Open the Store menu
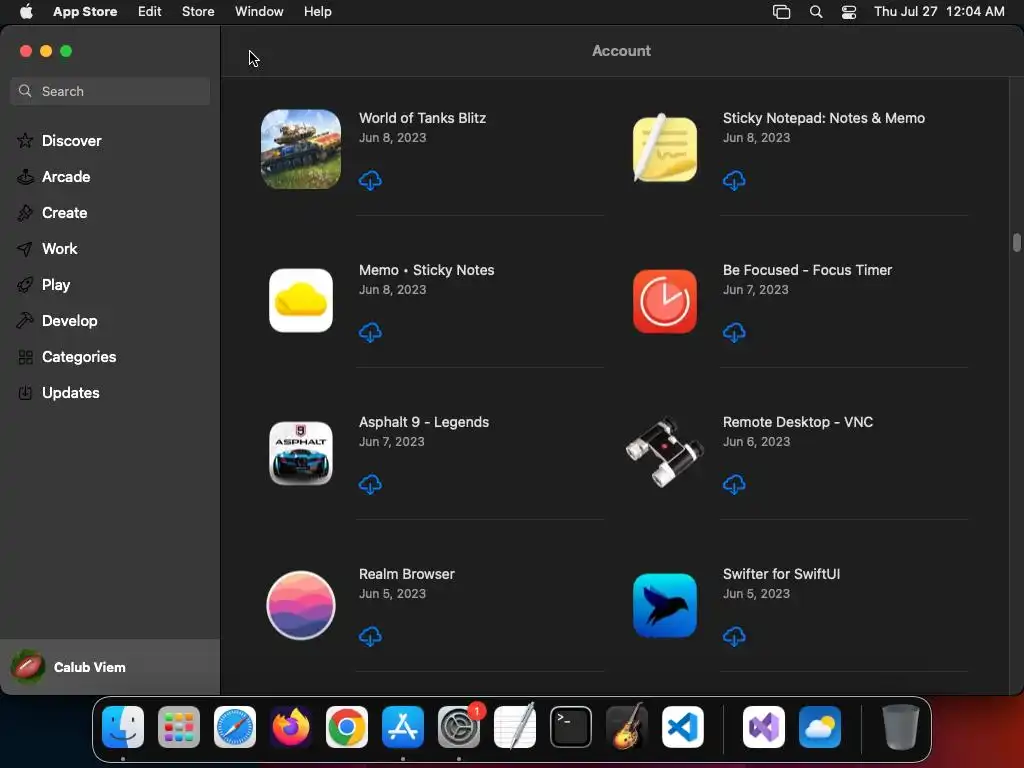 198,11
